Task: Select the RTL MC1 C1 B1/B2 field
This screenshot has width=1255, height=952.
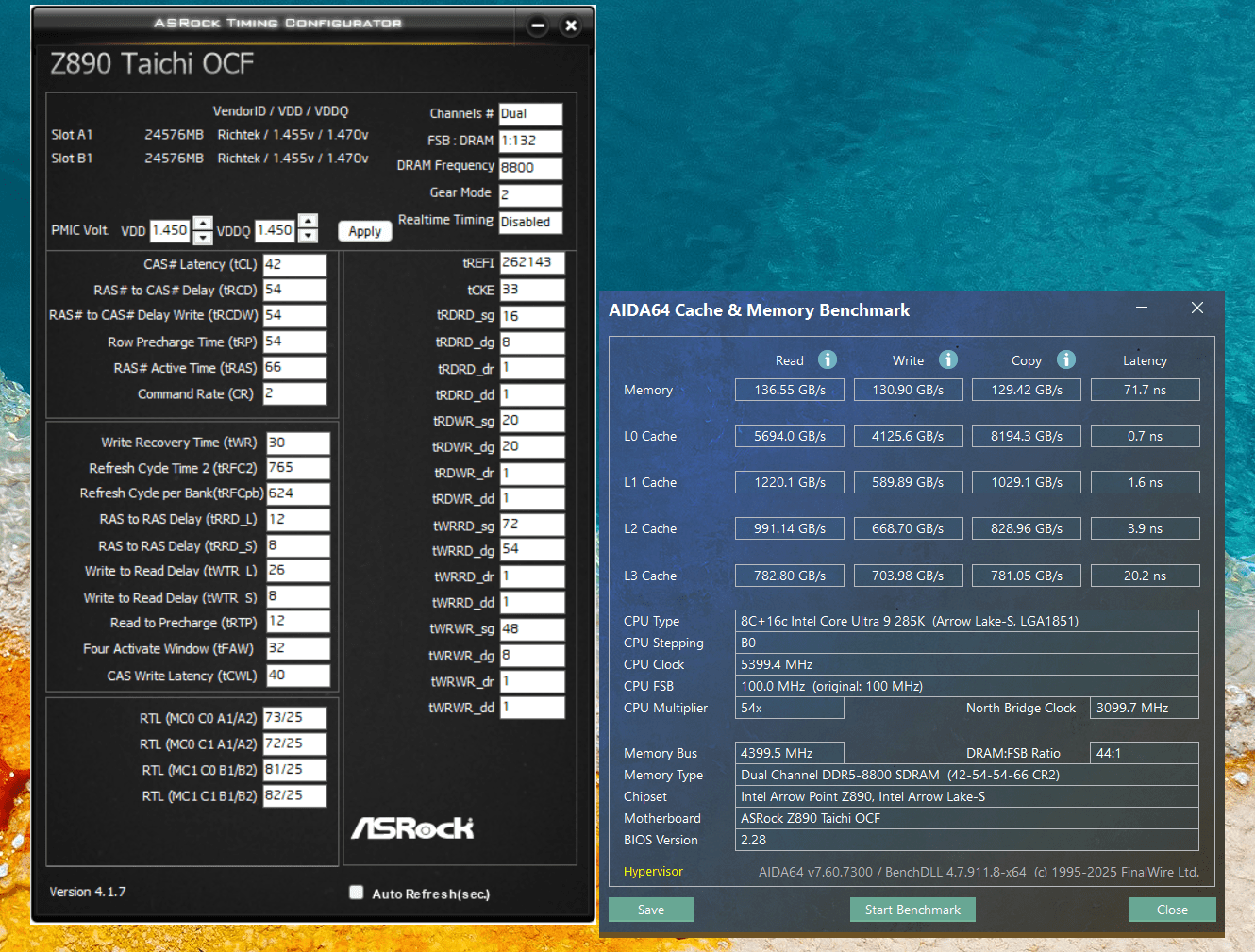Action: coord(295,796)
